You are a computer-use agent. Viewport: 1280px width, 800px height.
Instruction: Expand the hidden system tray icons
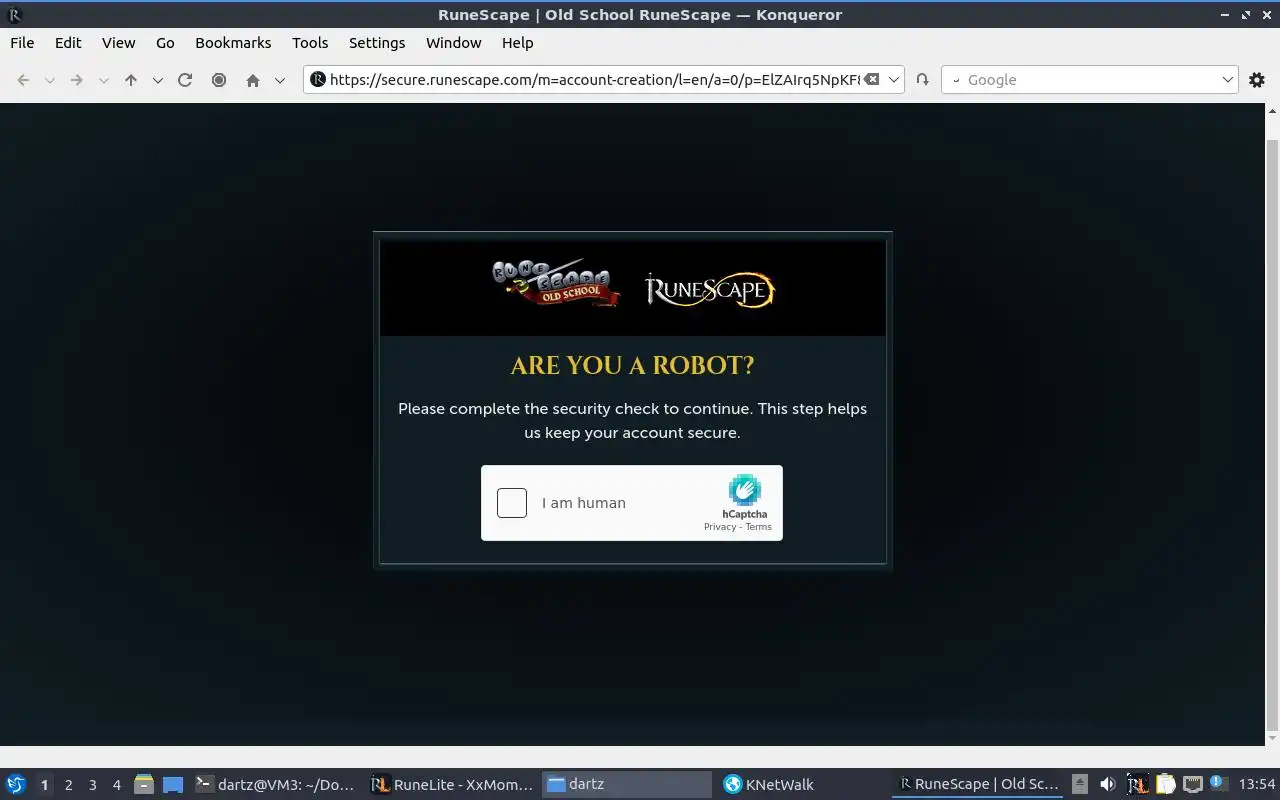1080,785
